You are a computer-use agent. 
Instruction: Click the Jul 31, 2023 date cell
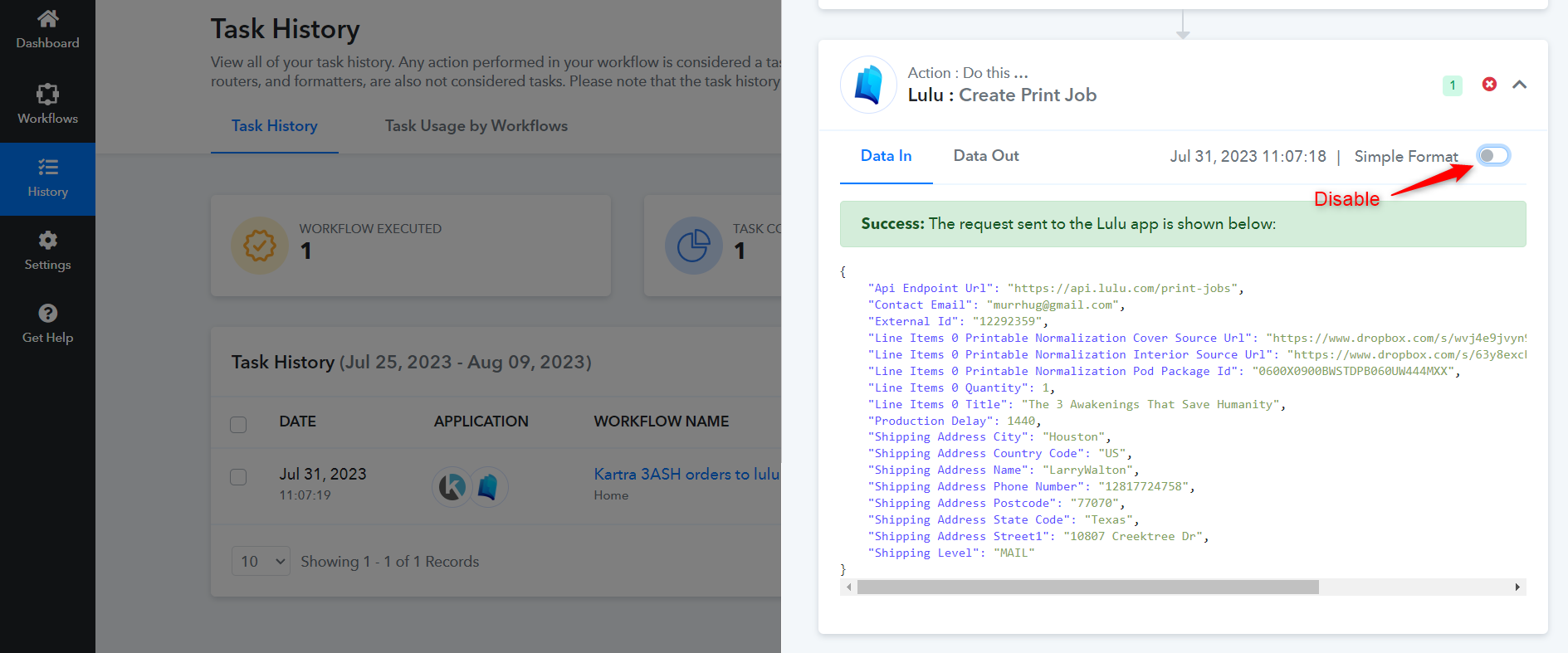[x=322, y=474]
